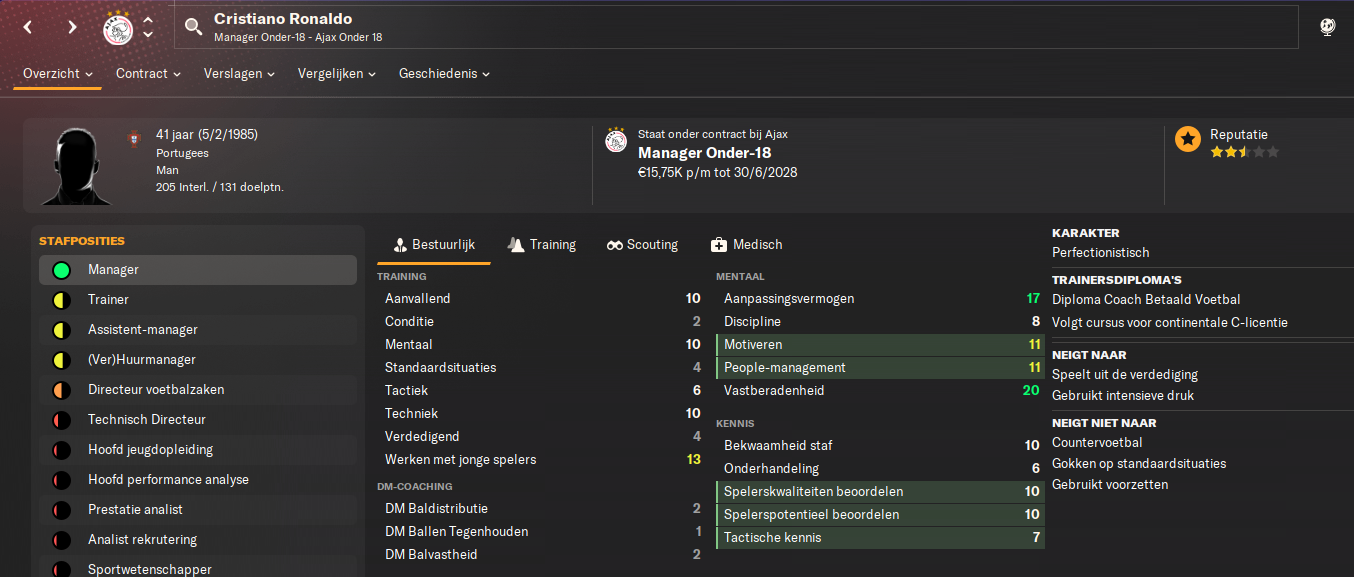Select Trainer in staff positions list
The image size is (1354, 577).
[198, 300]
